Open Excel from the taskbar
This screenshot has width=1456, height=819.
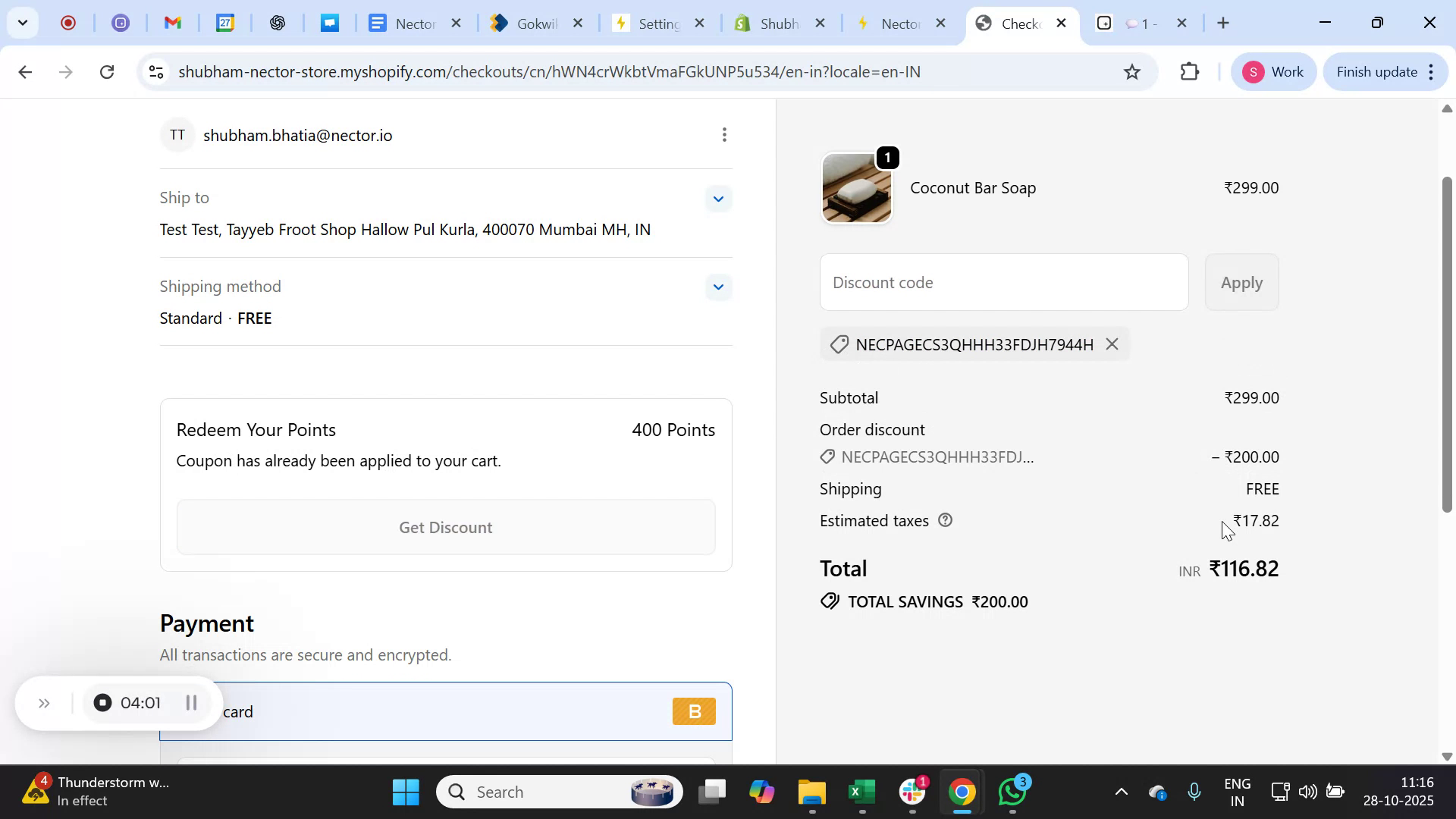861,791
